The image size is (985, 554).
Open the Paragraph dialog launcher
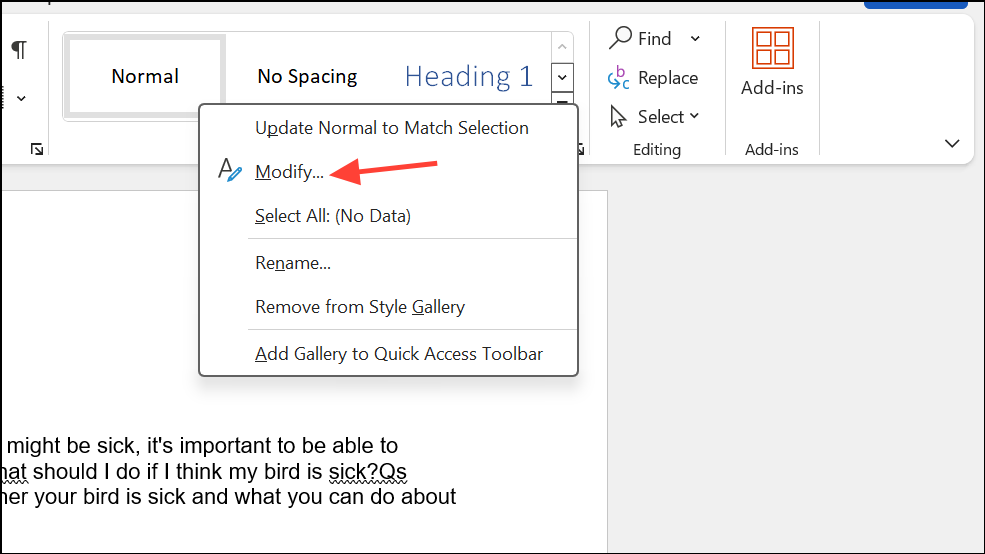coord(37,149)
